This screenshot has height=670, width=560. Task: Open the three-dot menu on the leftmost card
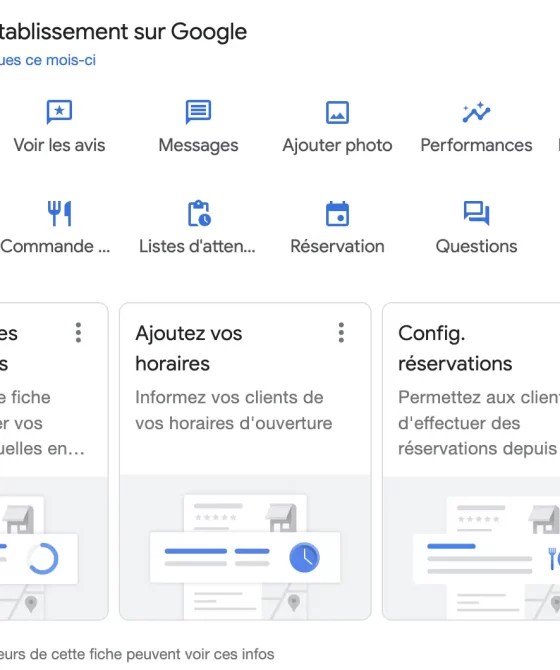pos(78,332)
